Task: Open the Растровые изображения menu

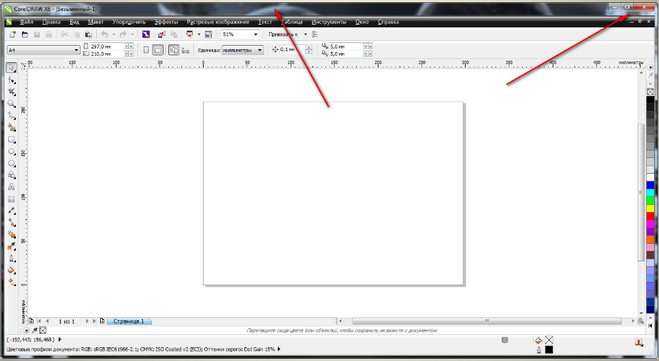Action: pyautogui.click(x=218, y=22)
